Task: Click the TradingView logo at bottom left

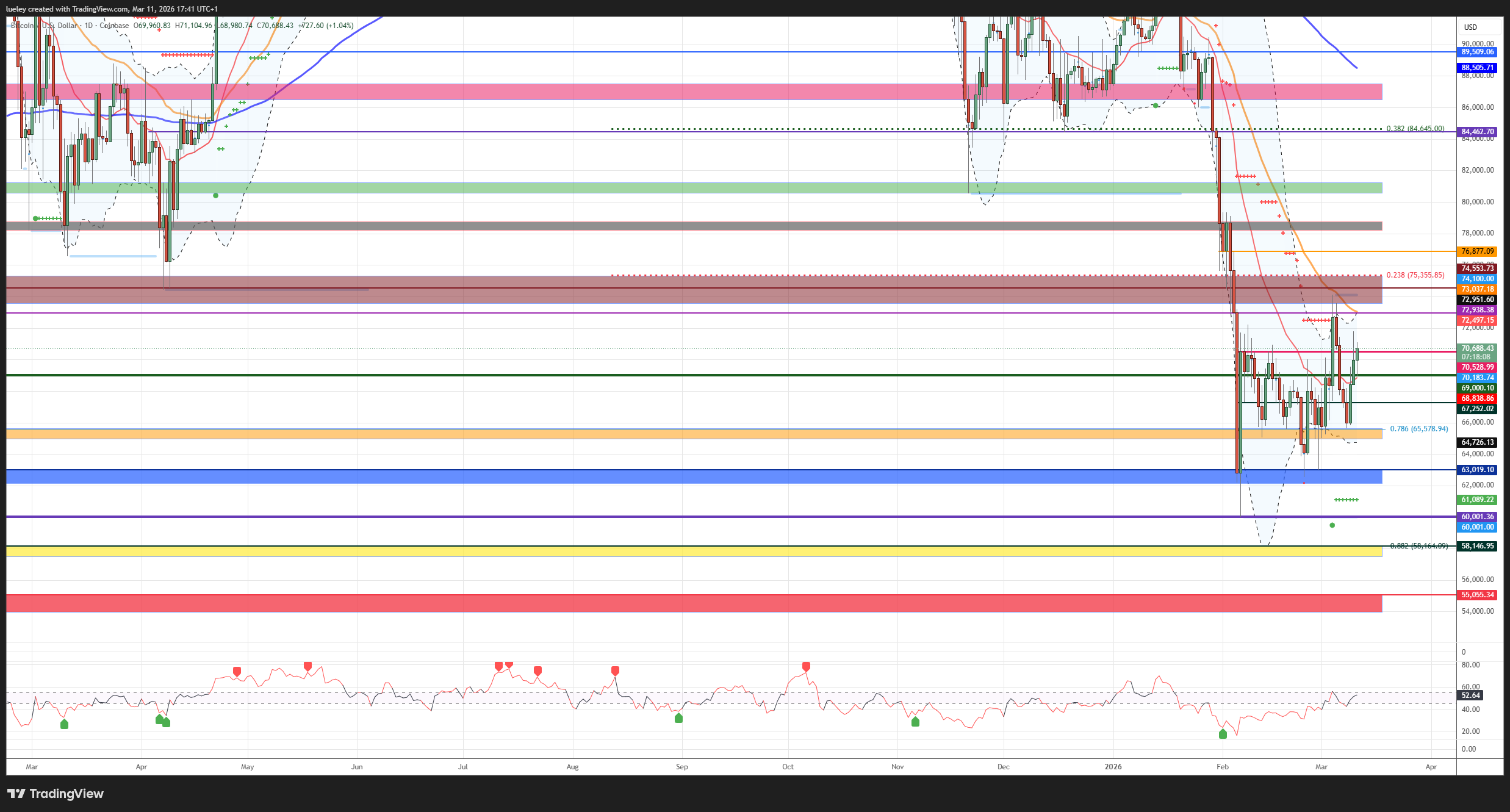Action: pyautogui.click(x=55, y=794)
